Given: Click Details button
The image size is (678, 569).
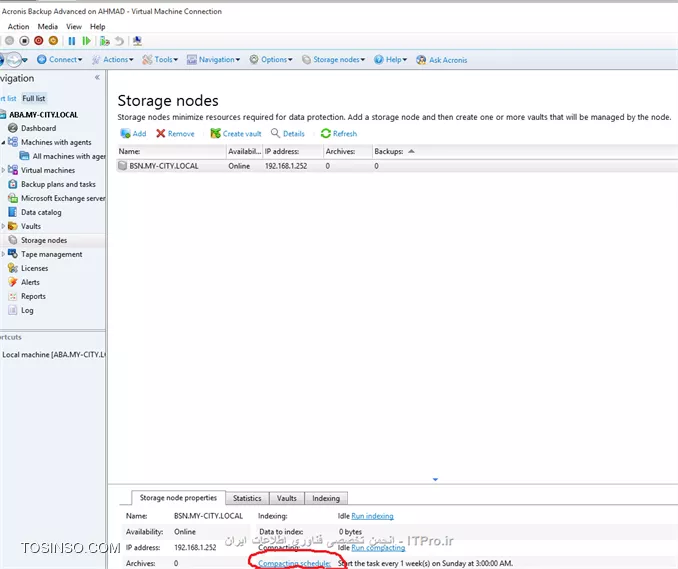Looking at the screenshot, I should pos(288,134).
